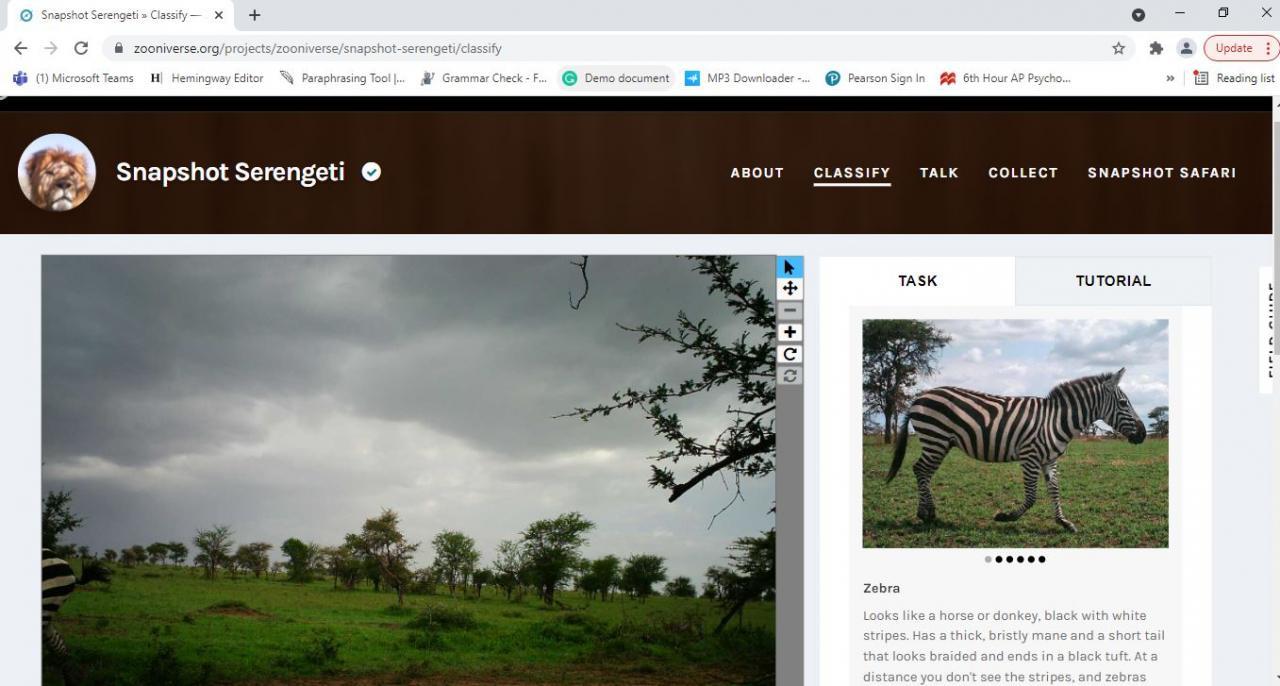Select the first zebra image dot

[988, 559]
